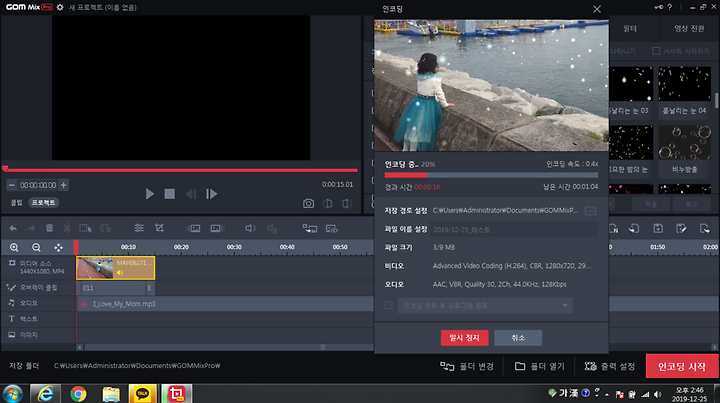This screenshot has width=720, height=403.
Task: Click the 인코딩 시작 button
Action: point(681,366)
